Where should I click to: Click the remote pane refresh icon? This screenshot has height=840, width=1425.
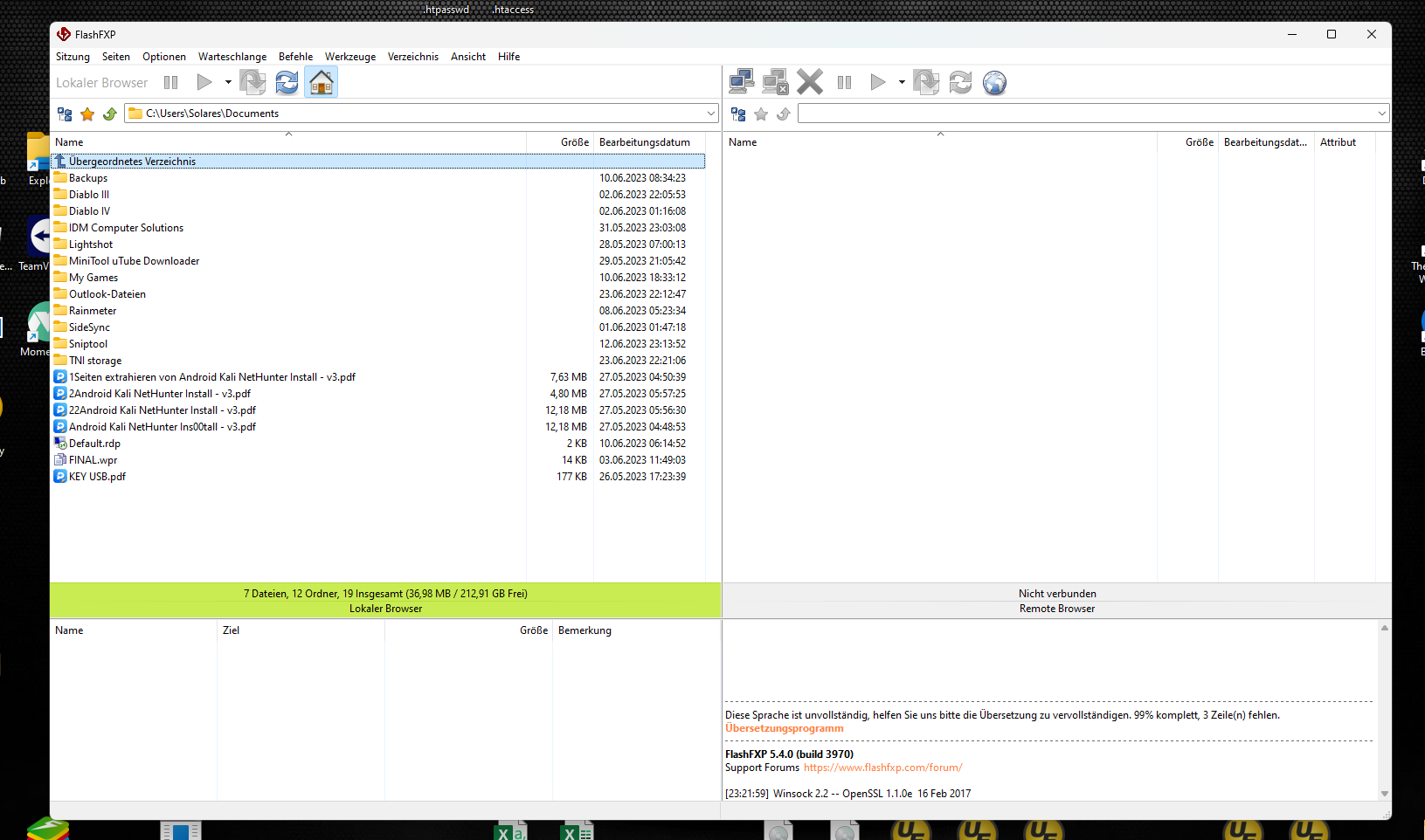click(x=960, y=83)
